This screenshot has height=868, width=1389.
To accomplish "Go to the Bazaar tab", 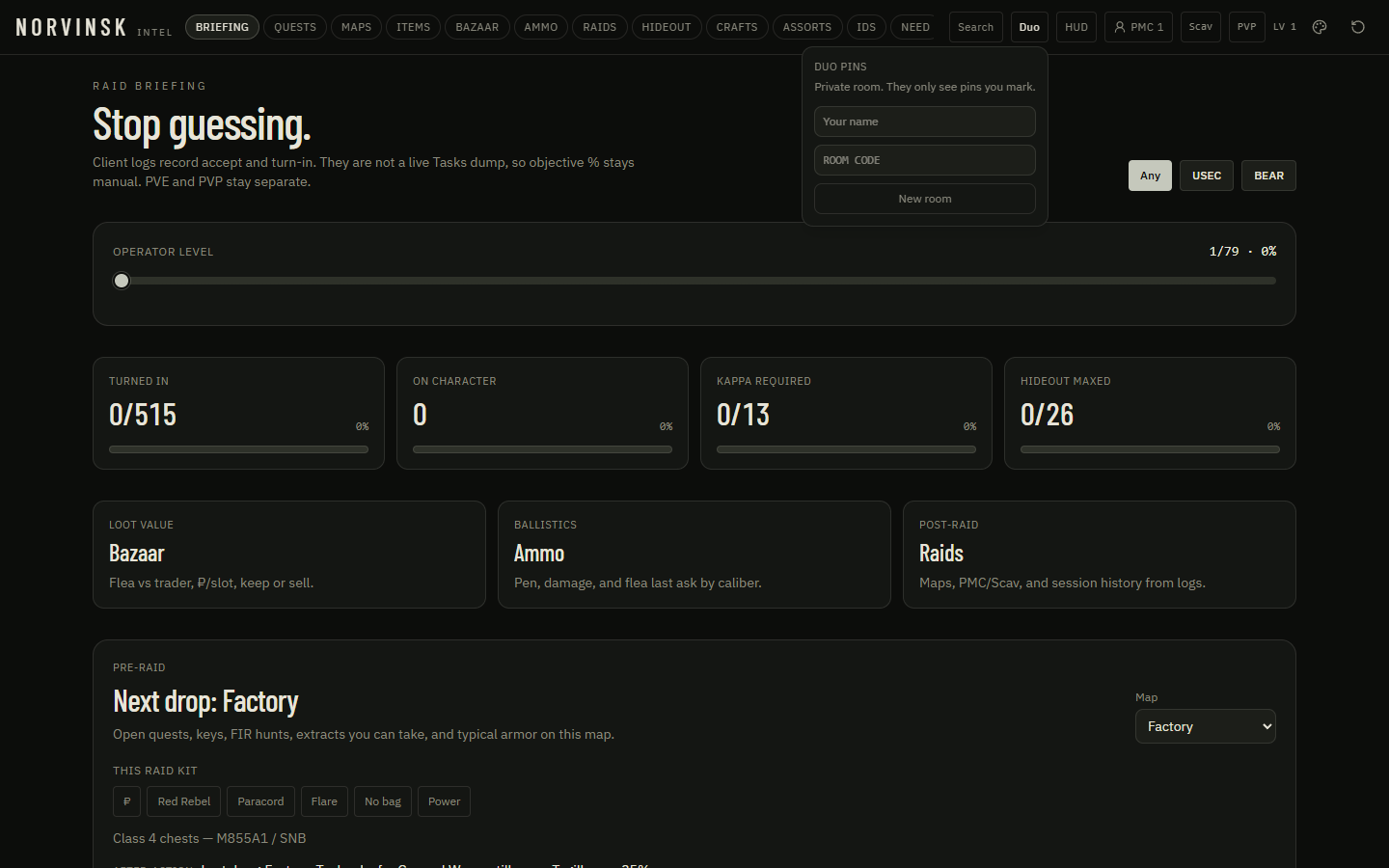I will 477,27.
